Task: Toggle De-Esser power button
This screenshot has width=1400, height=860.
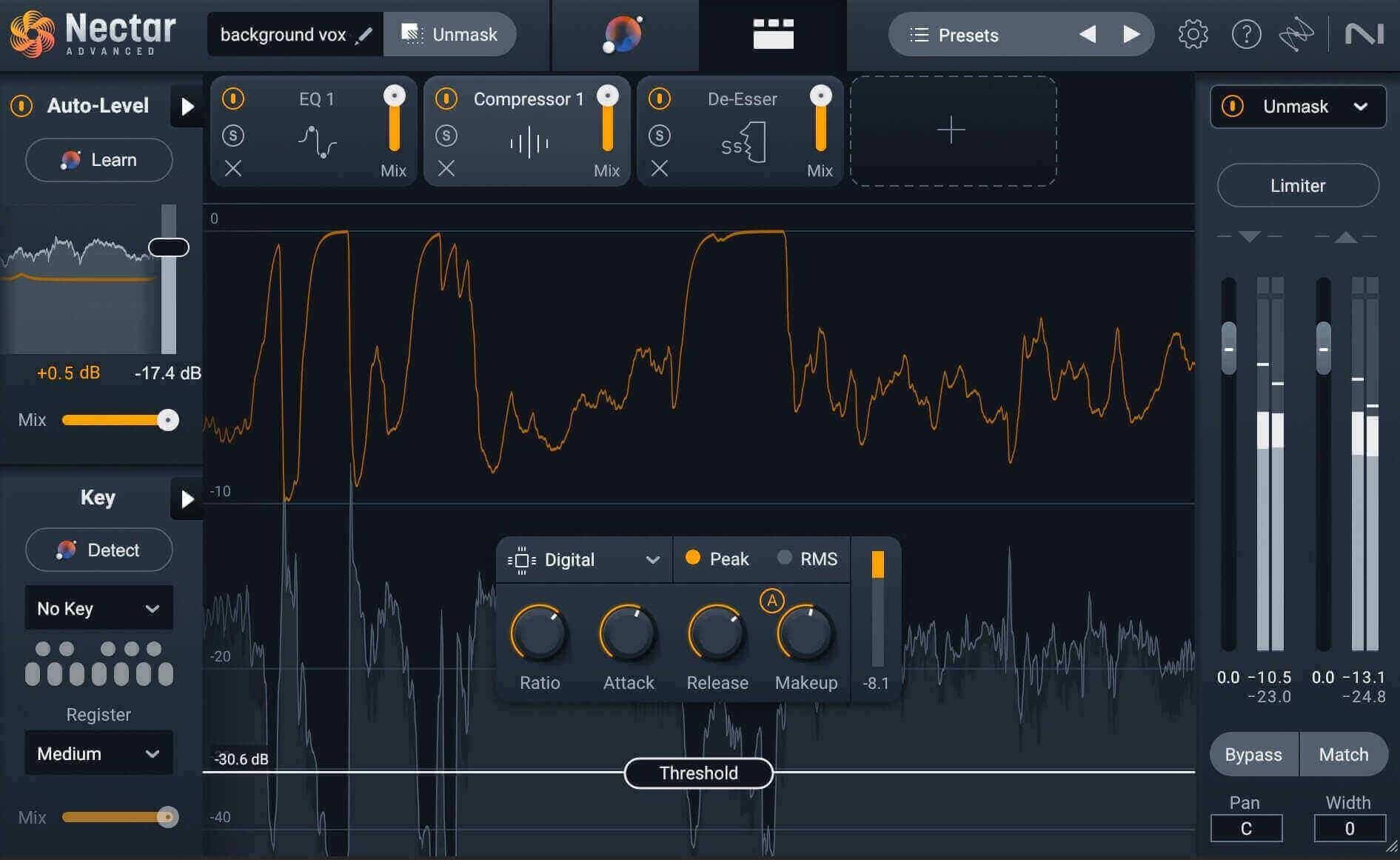Action: (x=660, y=99)
